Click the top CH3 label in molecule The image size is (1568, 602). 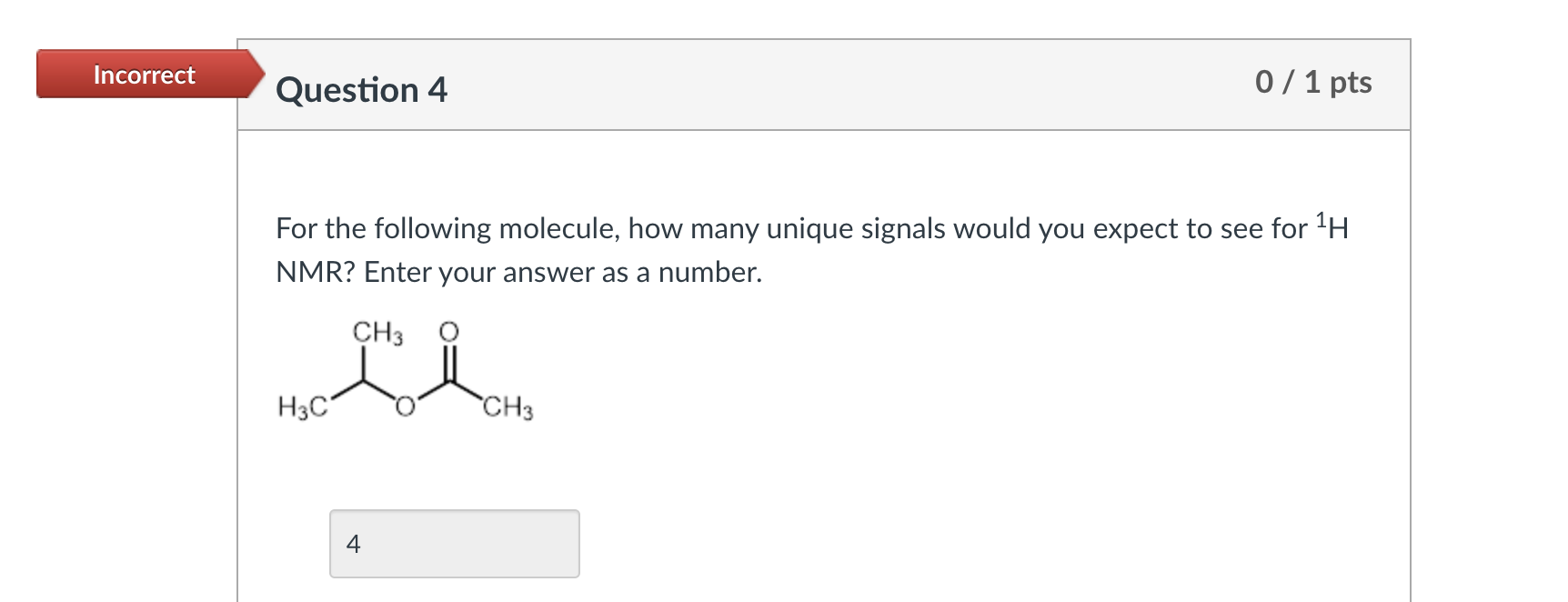[x=377, y=333]
